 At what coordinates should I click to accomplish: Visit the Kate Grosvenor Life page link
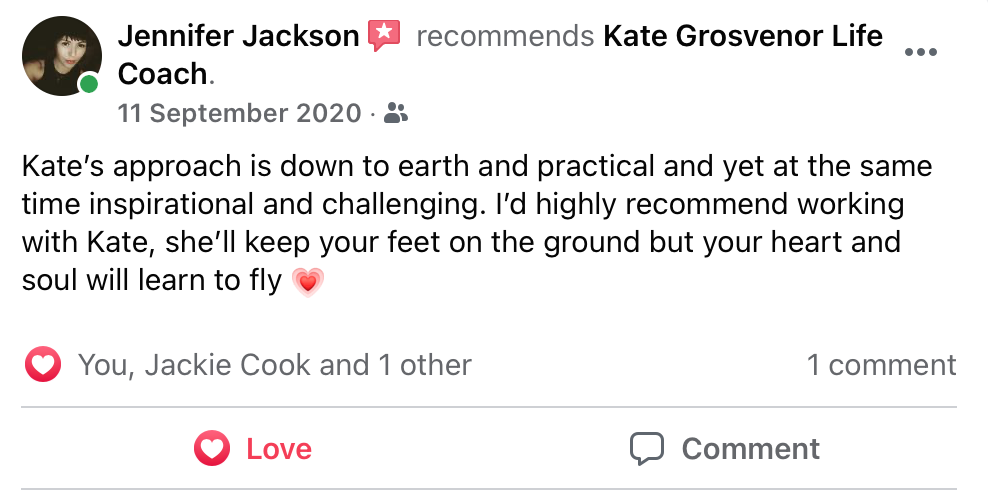point(743,37)
